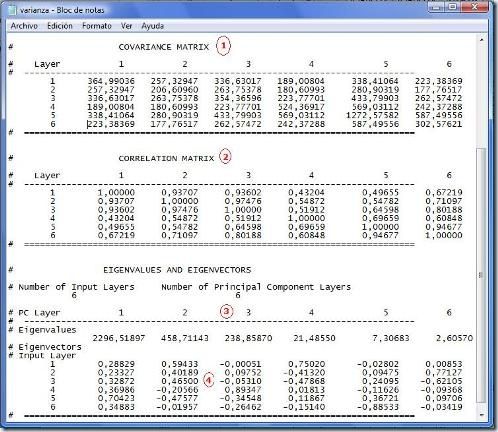498x432 pixels.
Task: Click correlation value 0,54872 in row 2
Action: [306, 201]
